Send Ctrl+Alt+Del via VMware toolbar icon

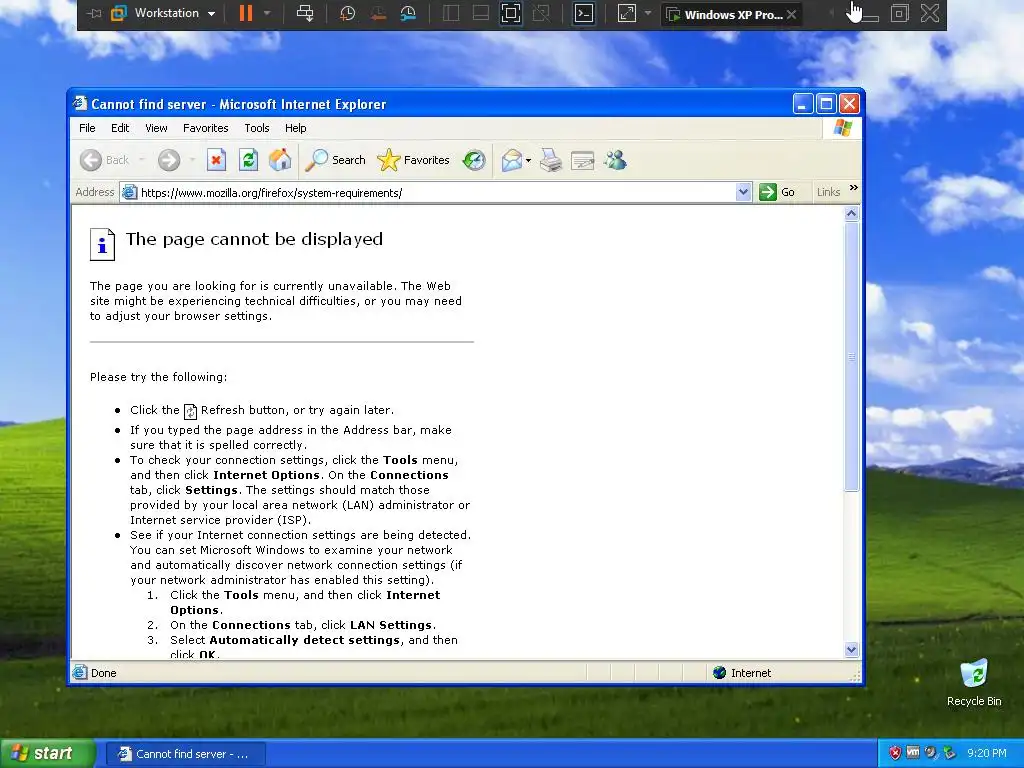(x=305, y=13)
